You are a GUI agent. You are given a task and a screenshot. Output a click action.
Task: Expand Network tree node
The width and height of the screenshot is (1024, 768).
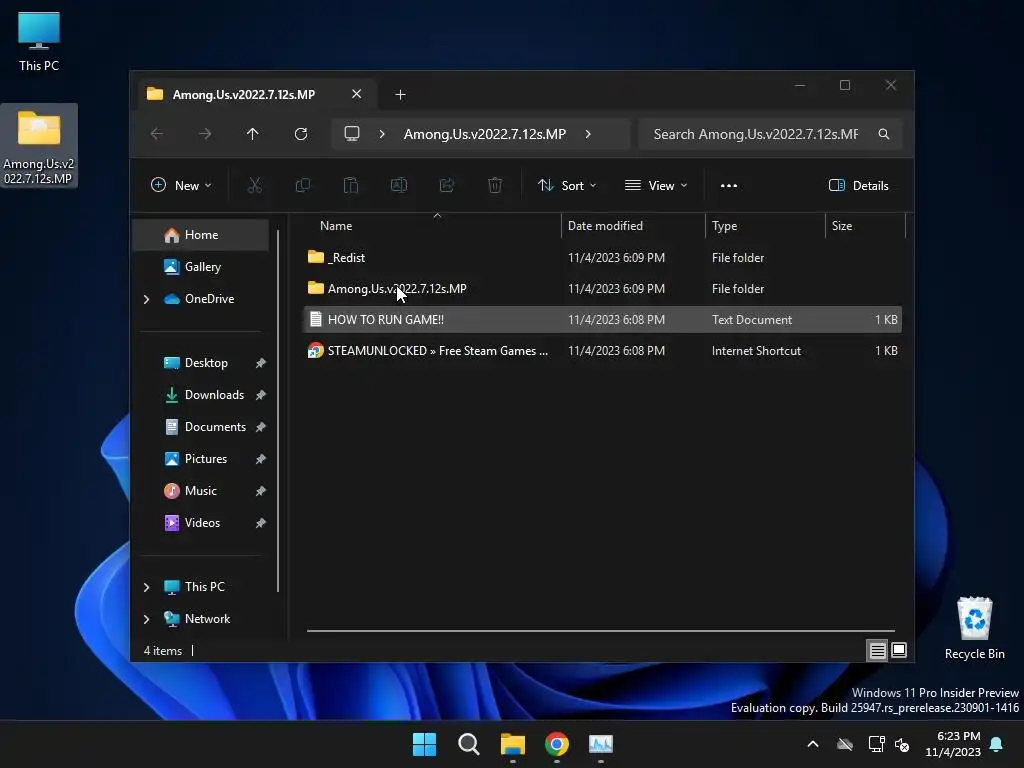click(x=146, y=619)
